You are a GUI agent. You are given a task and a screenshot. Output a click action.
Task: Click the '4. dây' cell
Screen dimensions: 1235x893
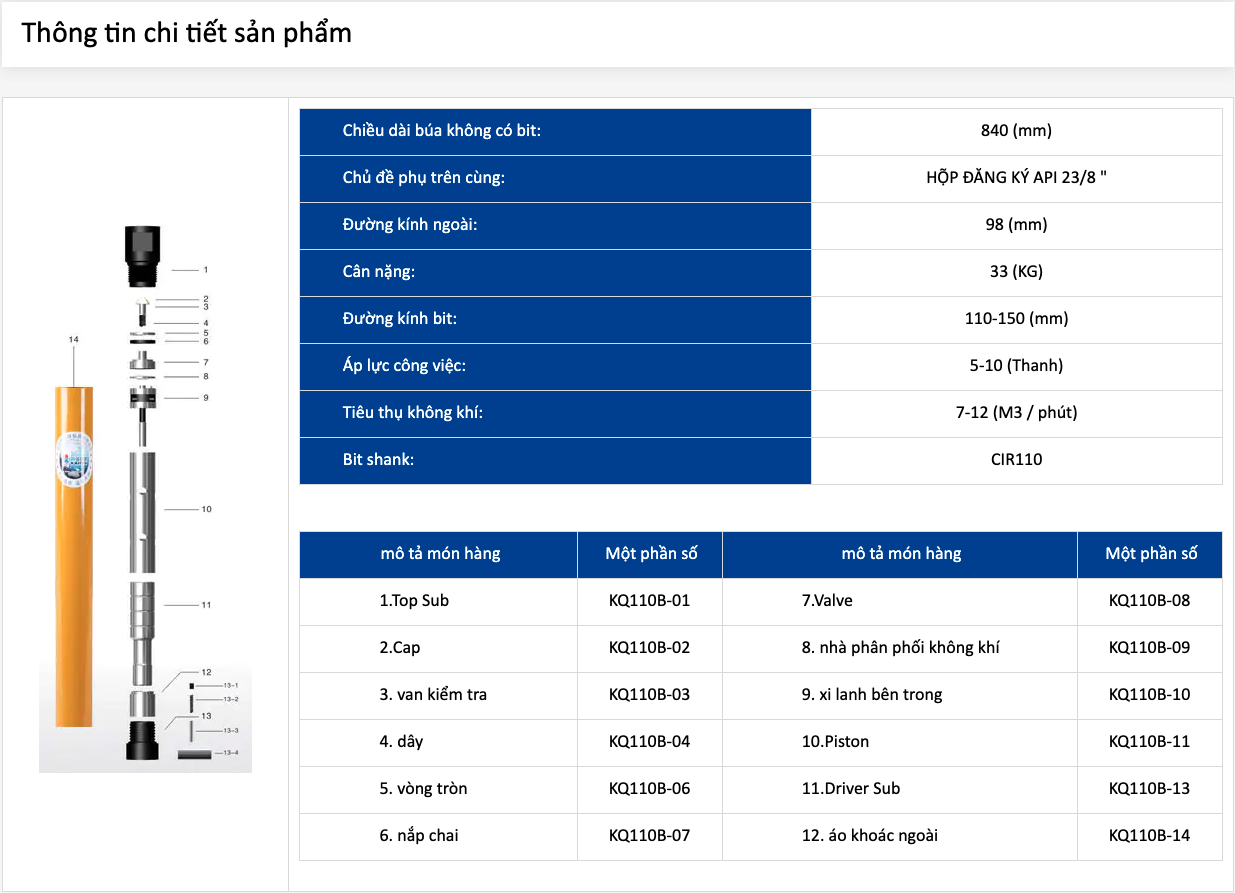tap(439, 742)
